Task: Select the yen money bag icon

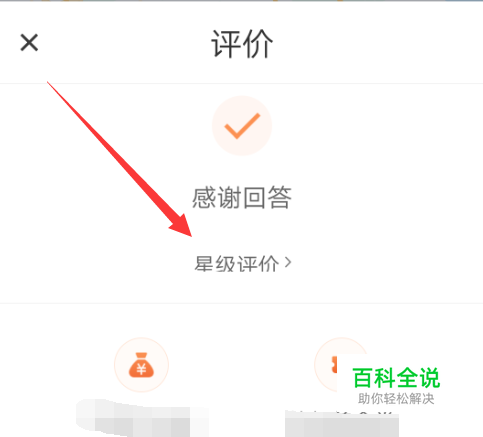Action: [x=141, y=365]
